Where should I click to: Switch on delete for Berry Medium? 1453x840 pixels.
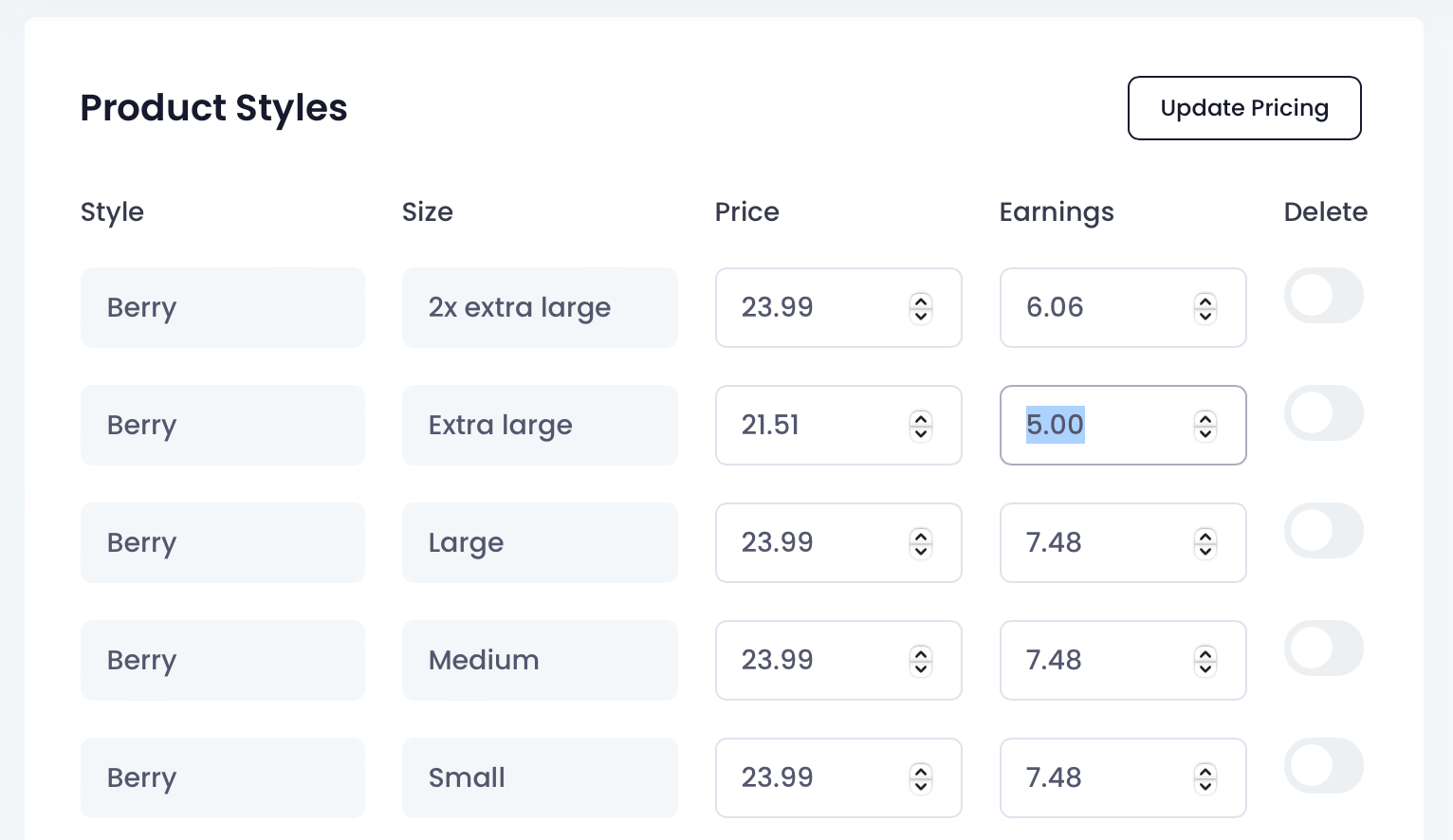(1324, 648)
